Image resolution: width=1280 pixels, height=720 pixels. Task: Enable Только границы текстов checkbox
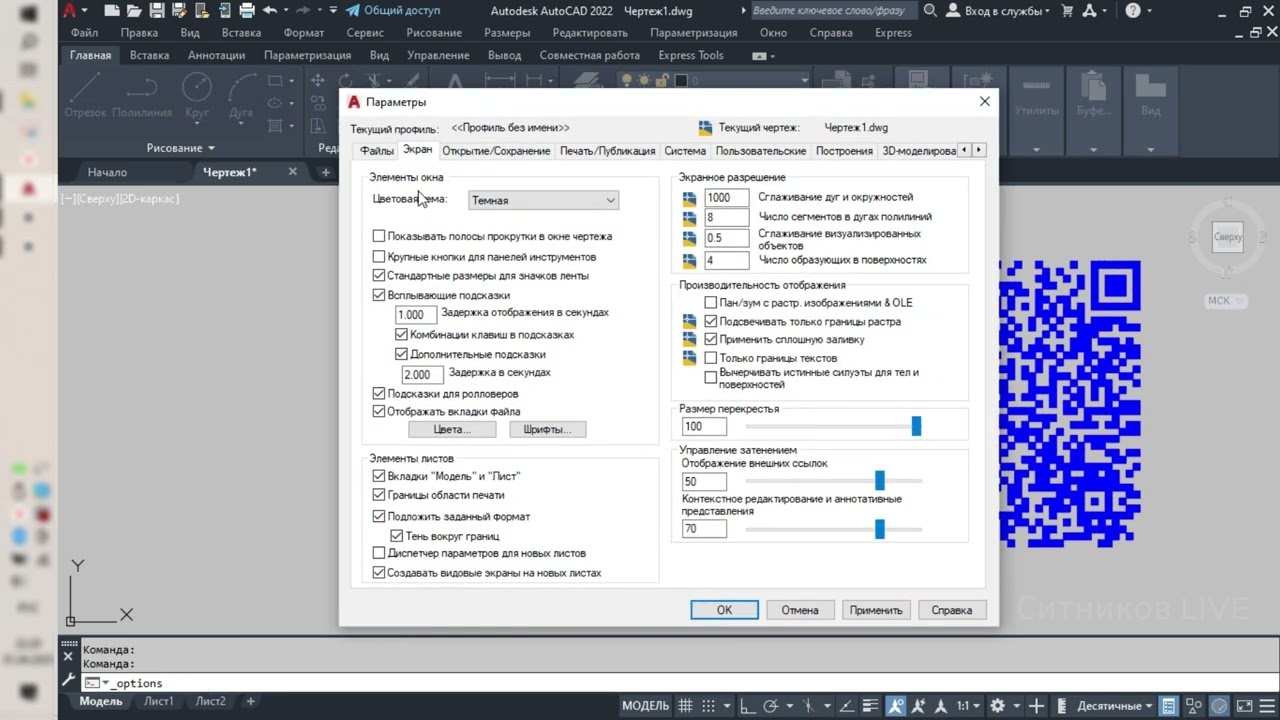coord(711,358)
